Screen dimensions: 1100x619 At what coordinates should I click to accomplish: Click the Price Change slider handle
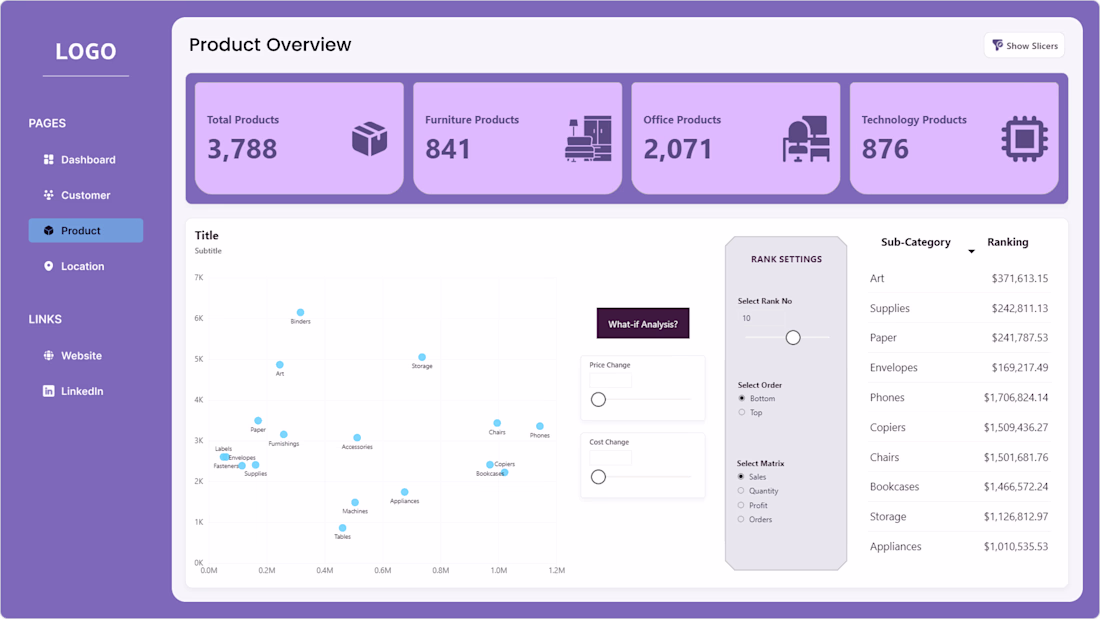[x=598, y=399]
